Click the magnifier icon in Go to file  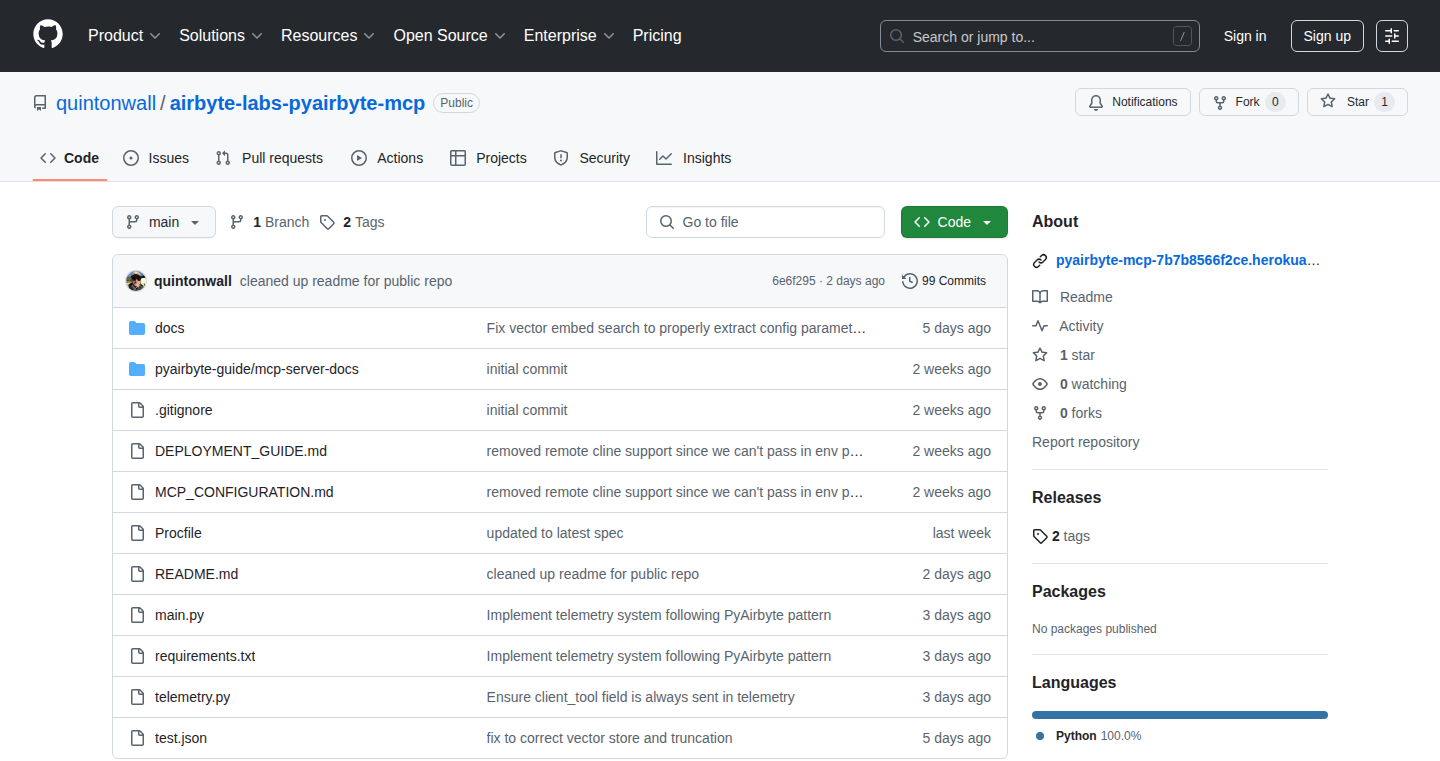tap(667, 222)
